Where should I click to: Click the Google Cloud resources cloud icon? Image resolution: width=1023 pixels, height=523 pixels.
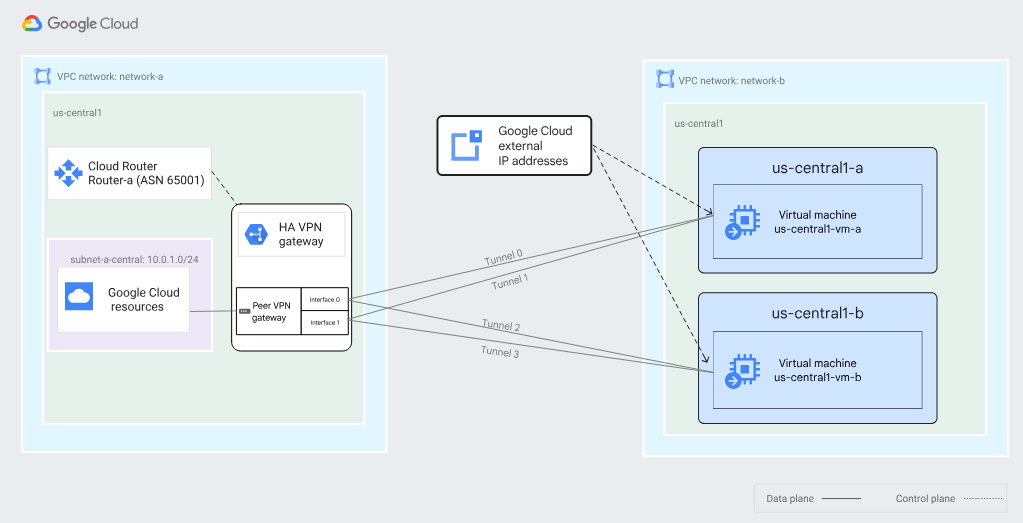[x=79, y=296]
